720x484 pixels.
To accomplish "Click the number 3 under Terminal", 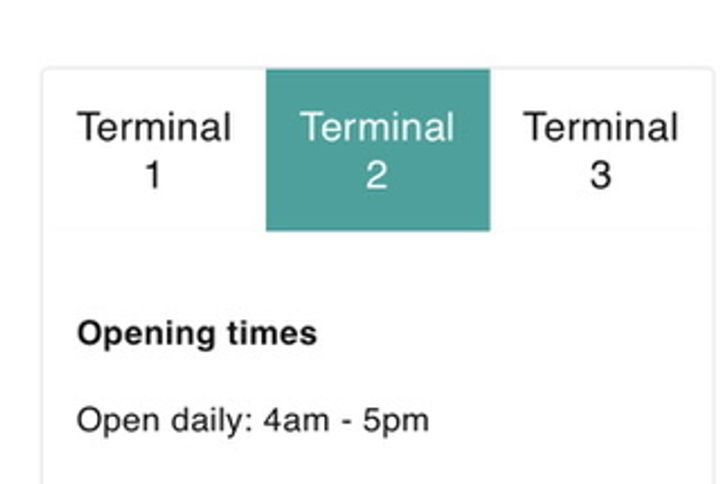I will pyautogui.click(x=600, y=176).
